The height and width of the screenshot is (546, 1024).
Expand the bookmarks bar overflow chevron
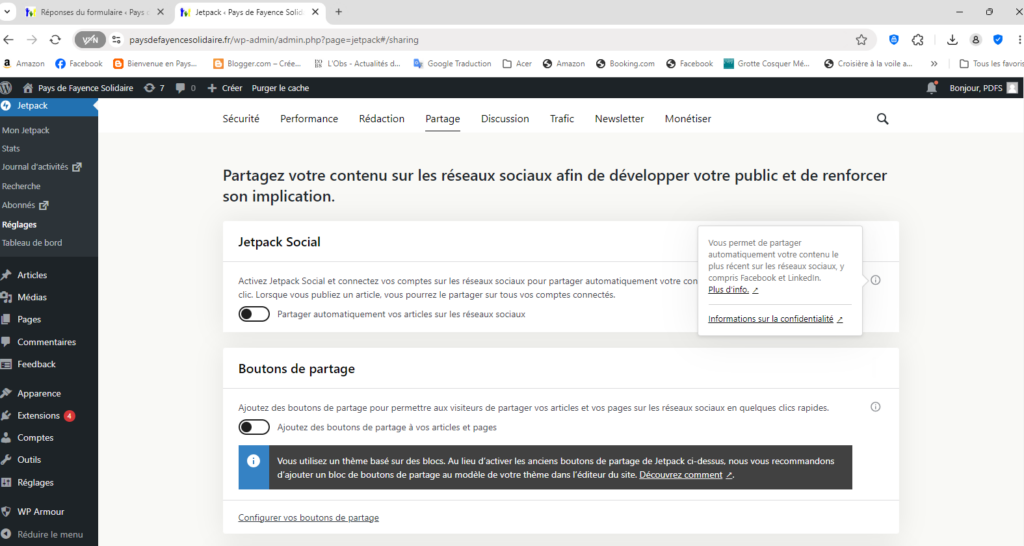point(934,63)
